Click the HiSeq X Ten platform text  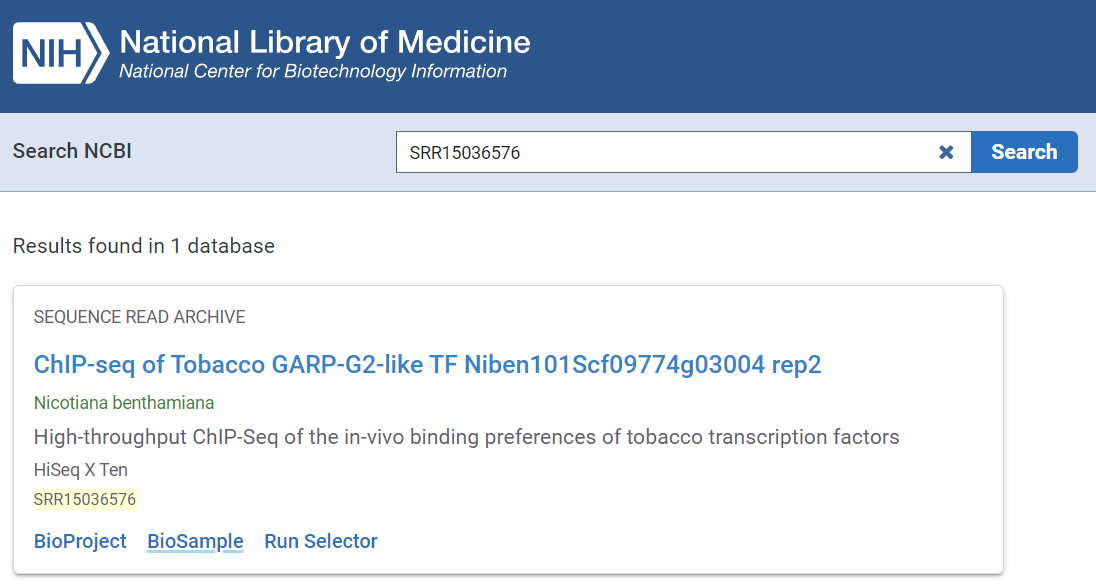(81, 469)
